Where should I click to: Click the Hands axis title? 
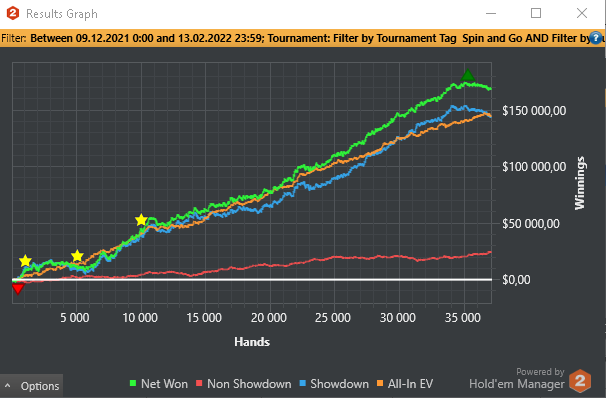[252, 342]
